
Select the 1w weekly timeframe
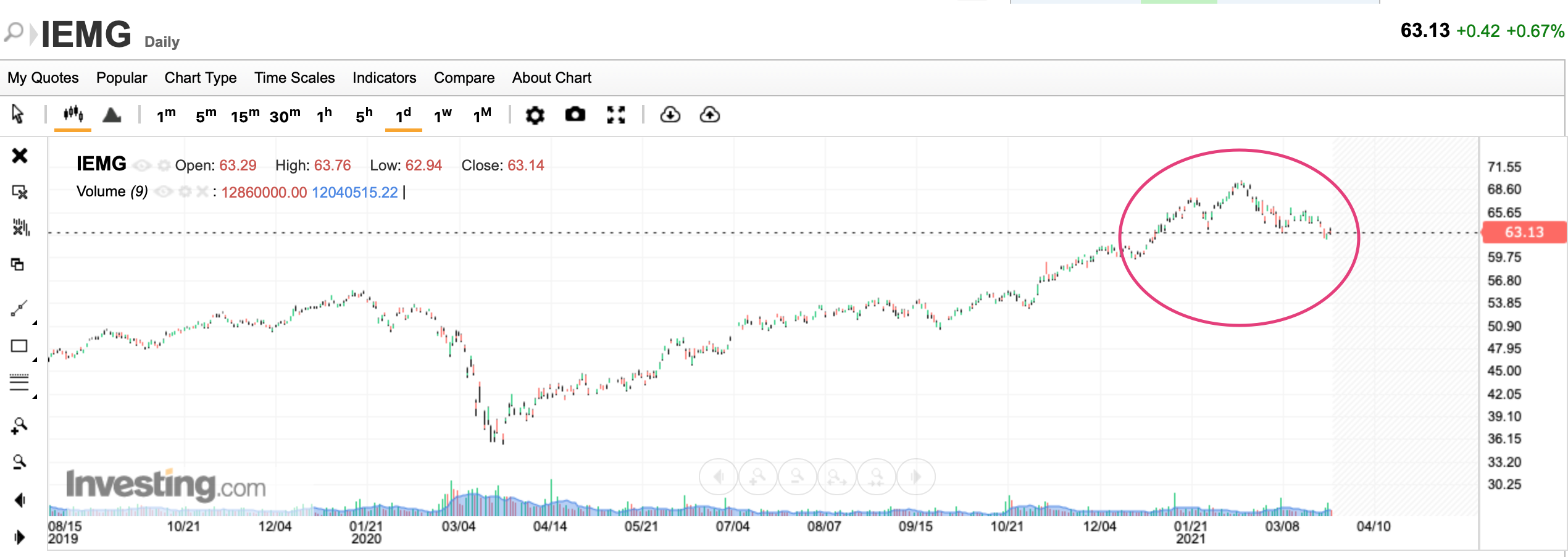point(443,115)
